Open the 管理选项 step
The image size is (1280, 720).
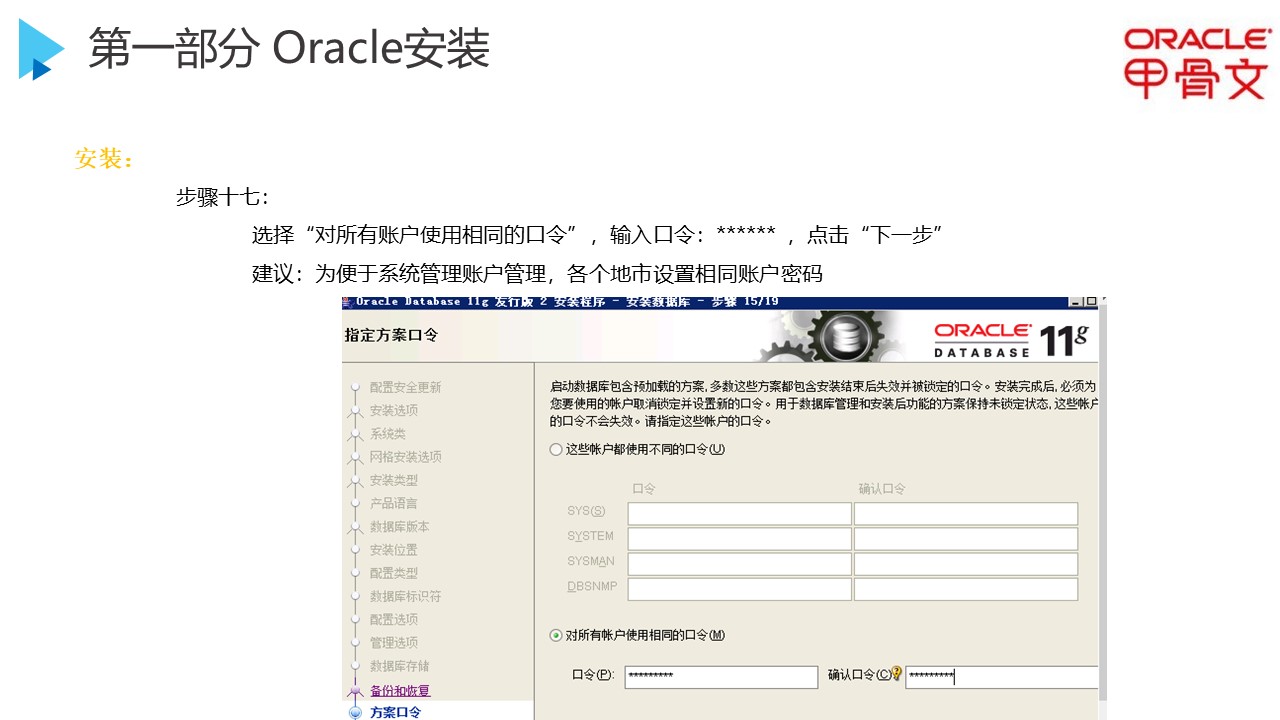click(x=394, y=643)
